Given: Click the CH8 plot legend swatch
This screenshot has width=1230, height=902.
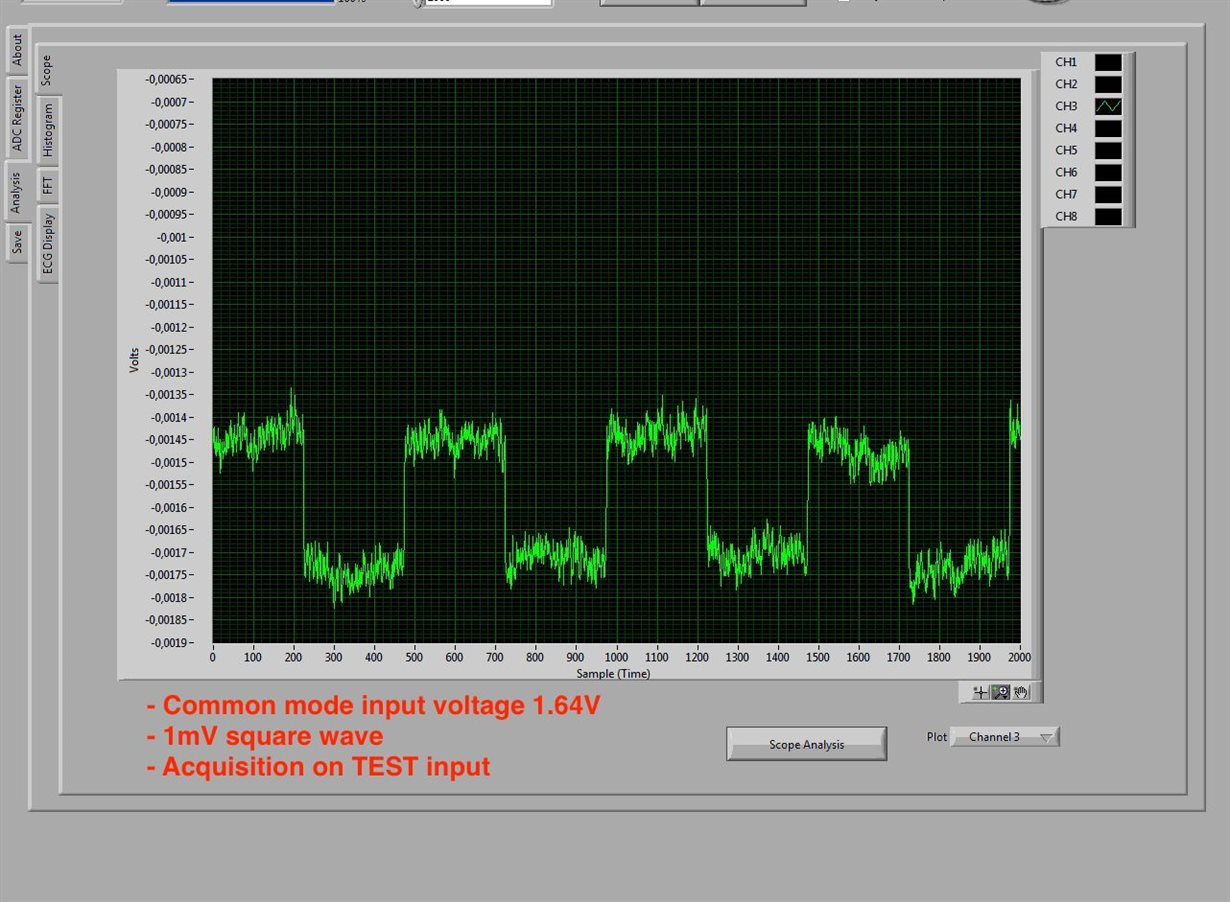Looking at the screenshot, I should [1108, 216].
